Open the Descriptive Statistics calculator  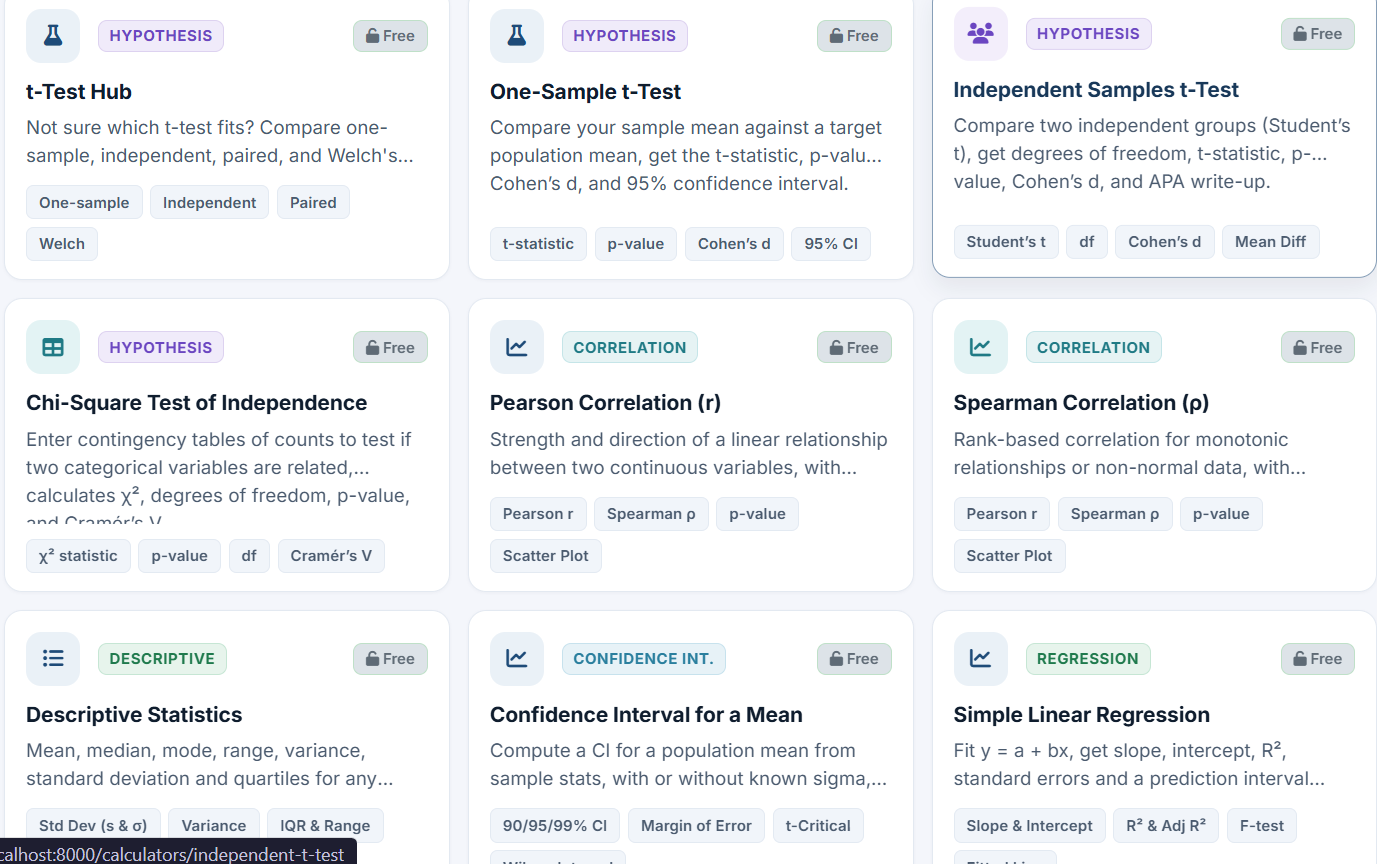(134, 715)
